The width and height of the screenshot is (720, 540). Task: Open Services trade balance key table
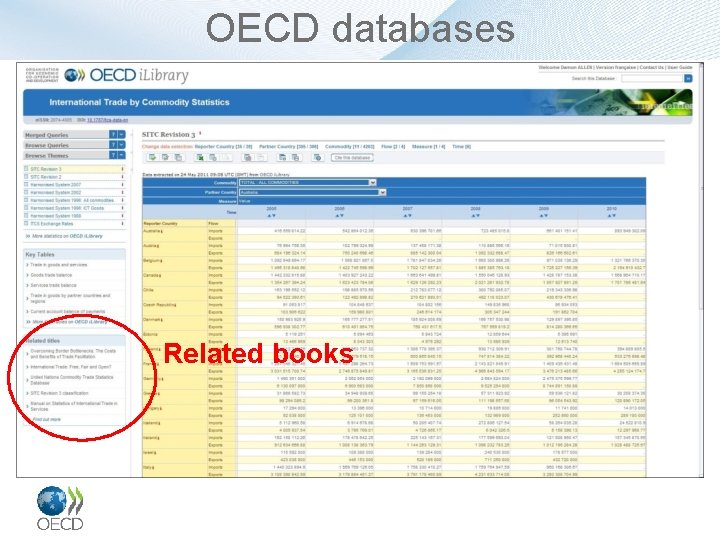click(53, 285)
